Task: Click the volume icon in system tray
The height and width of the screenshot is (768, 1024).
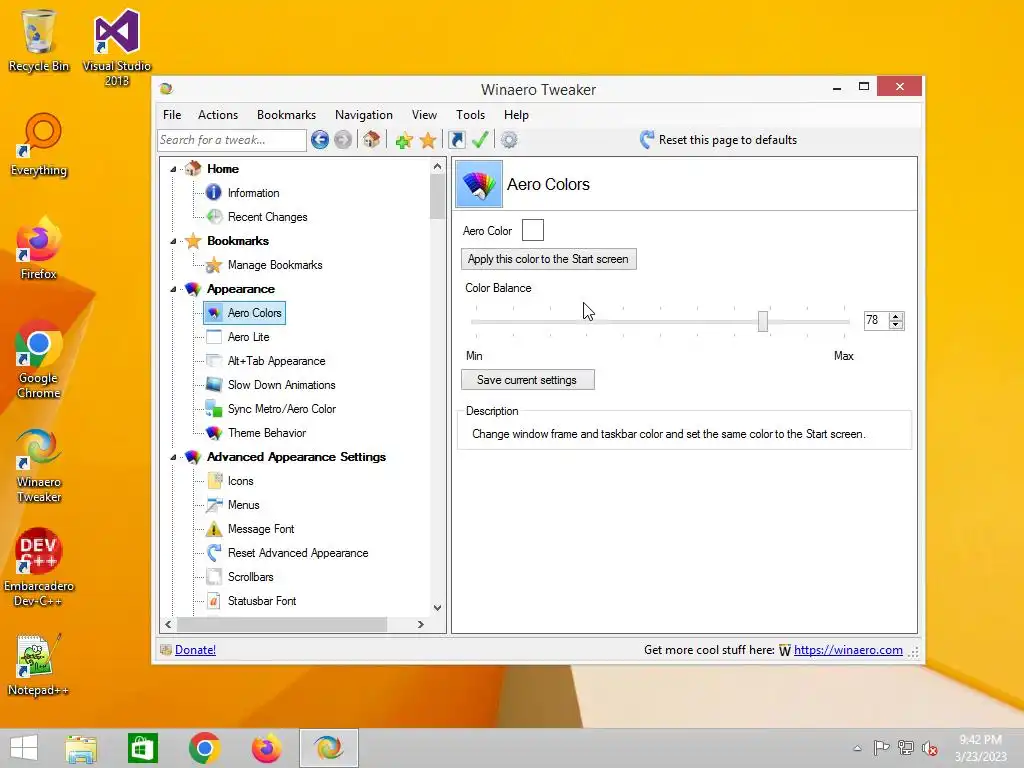Action: (x=930, y=748)
